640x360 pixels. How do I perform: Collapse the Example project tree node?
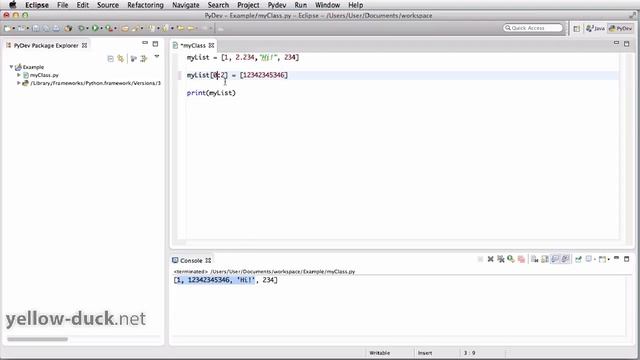point(11,67)
